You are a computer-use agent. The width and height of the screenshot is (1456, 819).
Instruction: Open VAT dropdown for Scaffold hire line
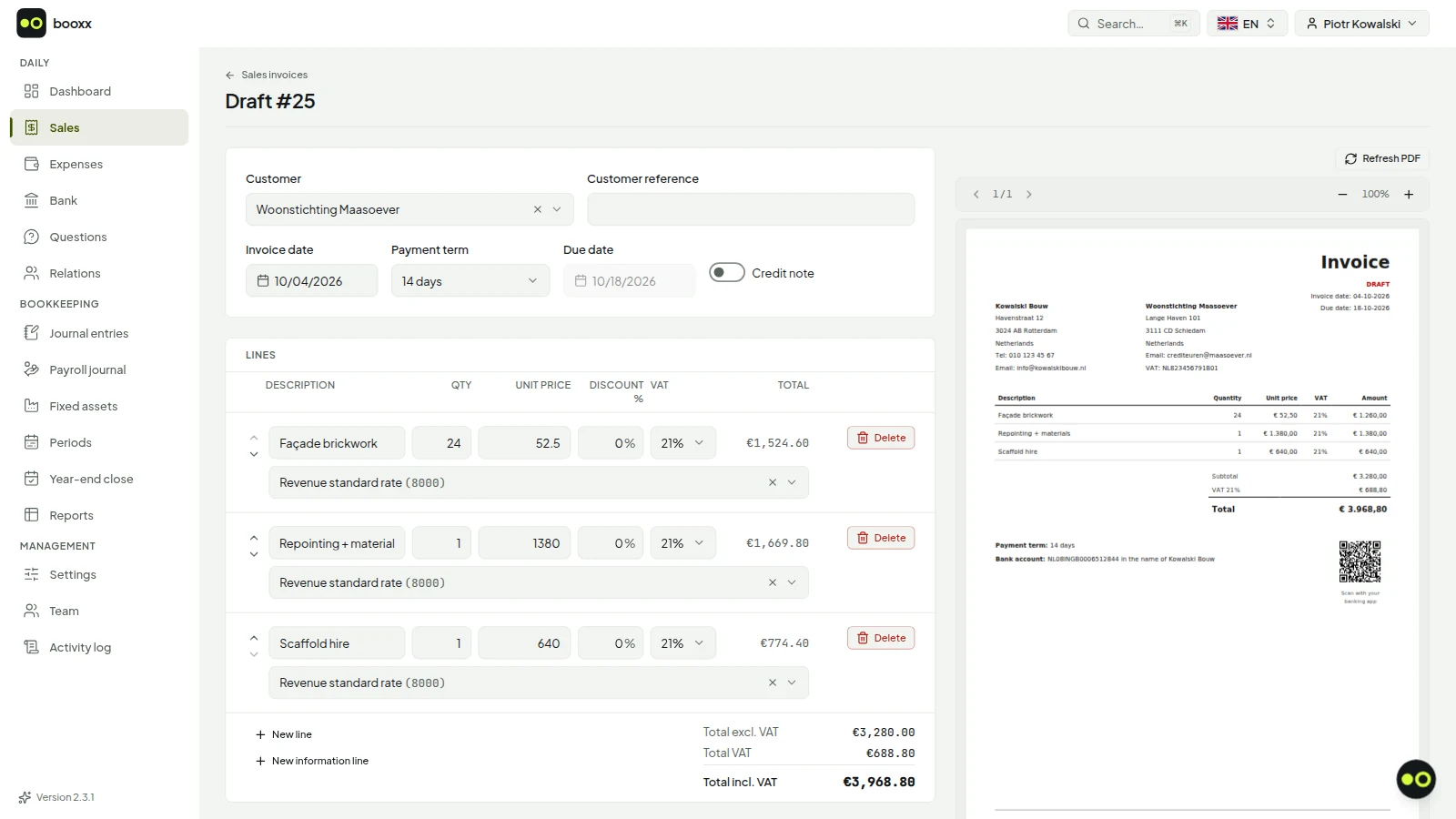[x=682, y=643]
